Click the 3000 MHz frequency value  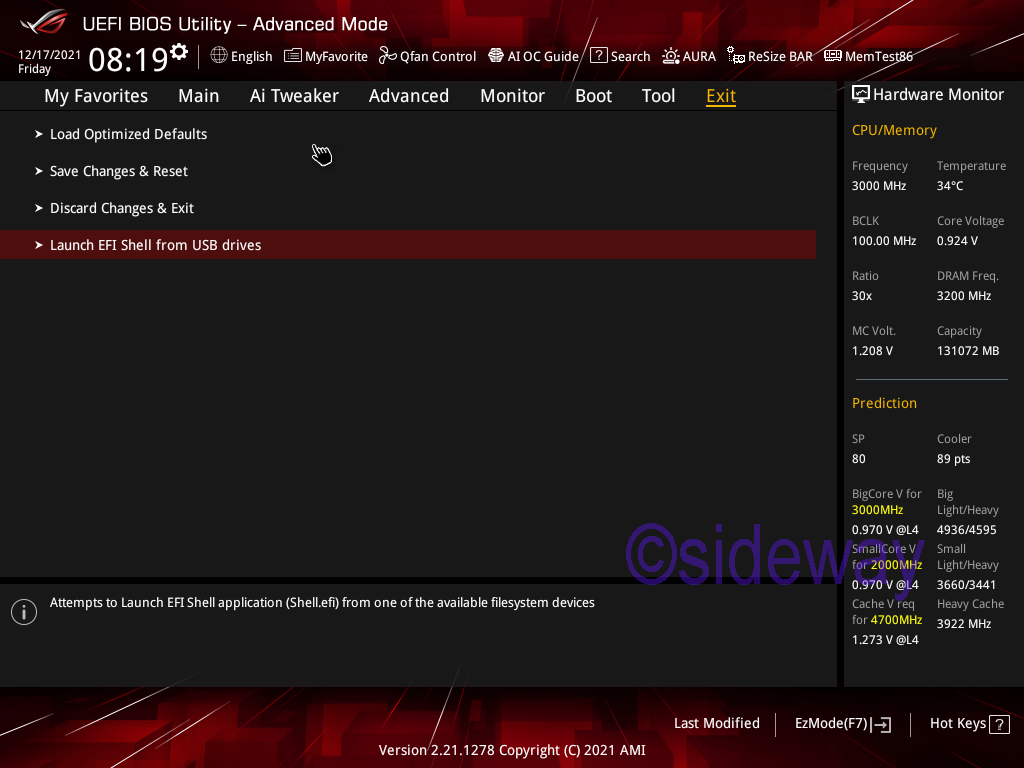click(879, 186)
